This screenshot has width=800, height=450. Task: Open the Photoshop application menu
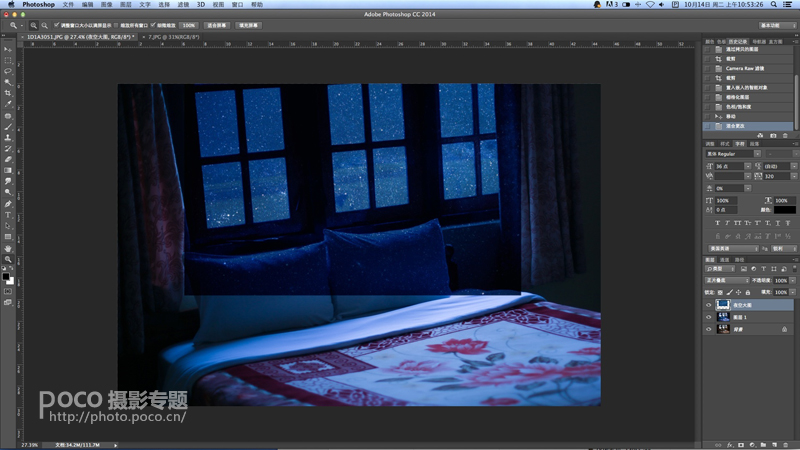point(38,4)
